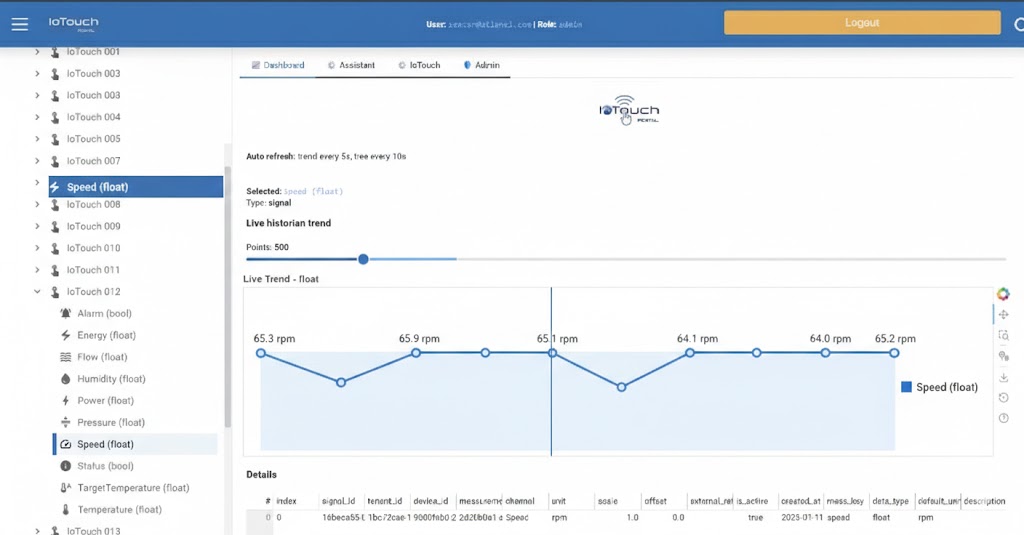The image size is (1024, 535).
Task: Open the hamburger navigation menu
Action: point(20,24)
